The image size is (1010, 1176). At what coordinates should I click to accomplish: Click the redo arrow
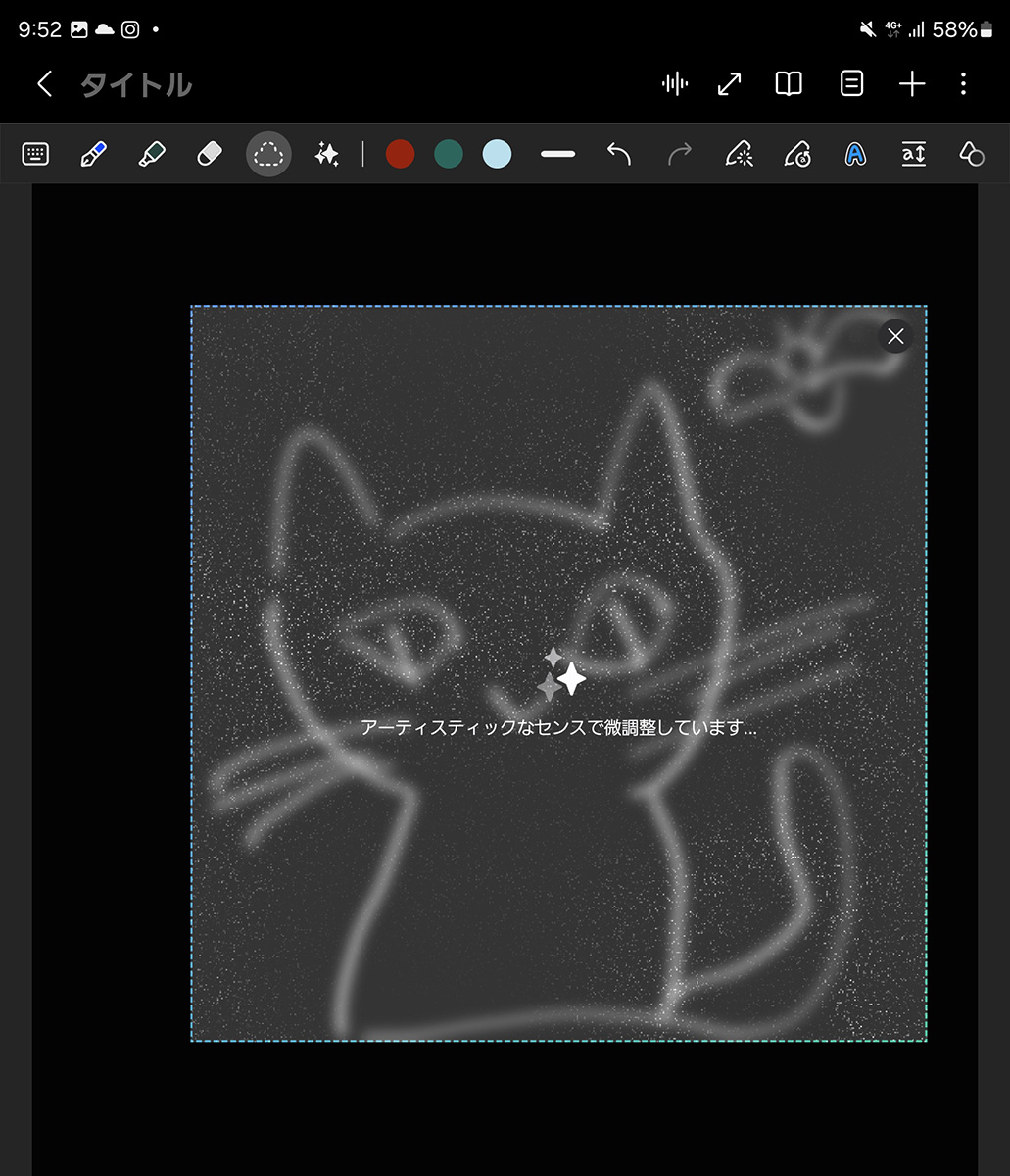679,154
